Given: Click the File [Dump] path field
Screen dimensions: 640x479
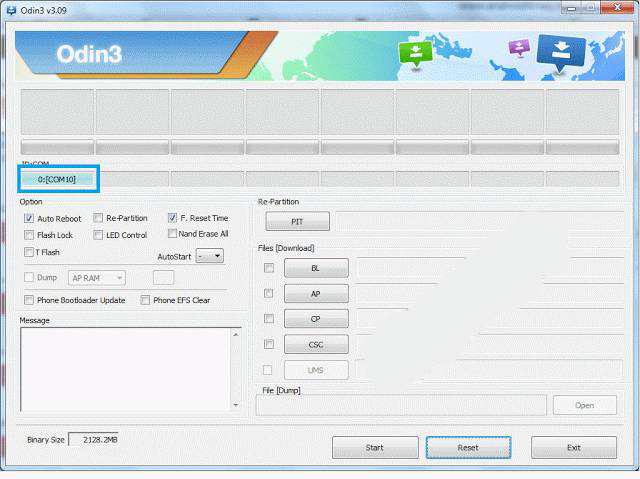Looking at the screenshot, I should (401, 405).
